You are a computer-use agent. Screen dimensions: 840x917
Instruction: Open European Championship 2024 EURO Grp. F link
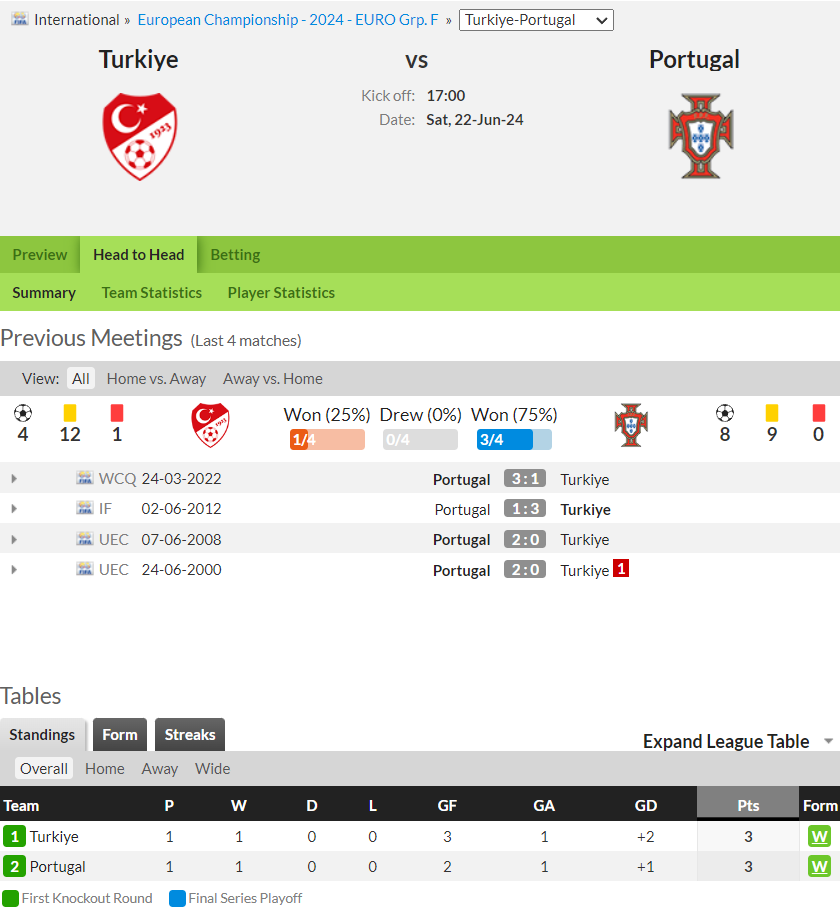(288, 20)
